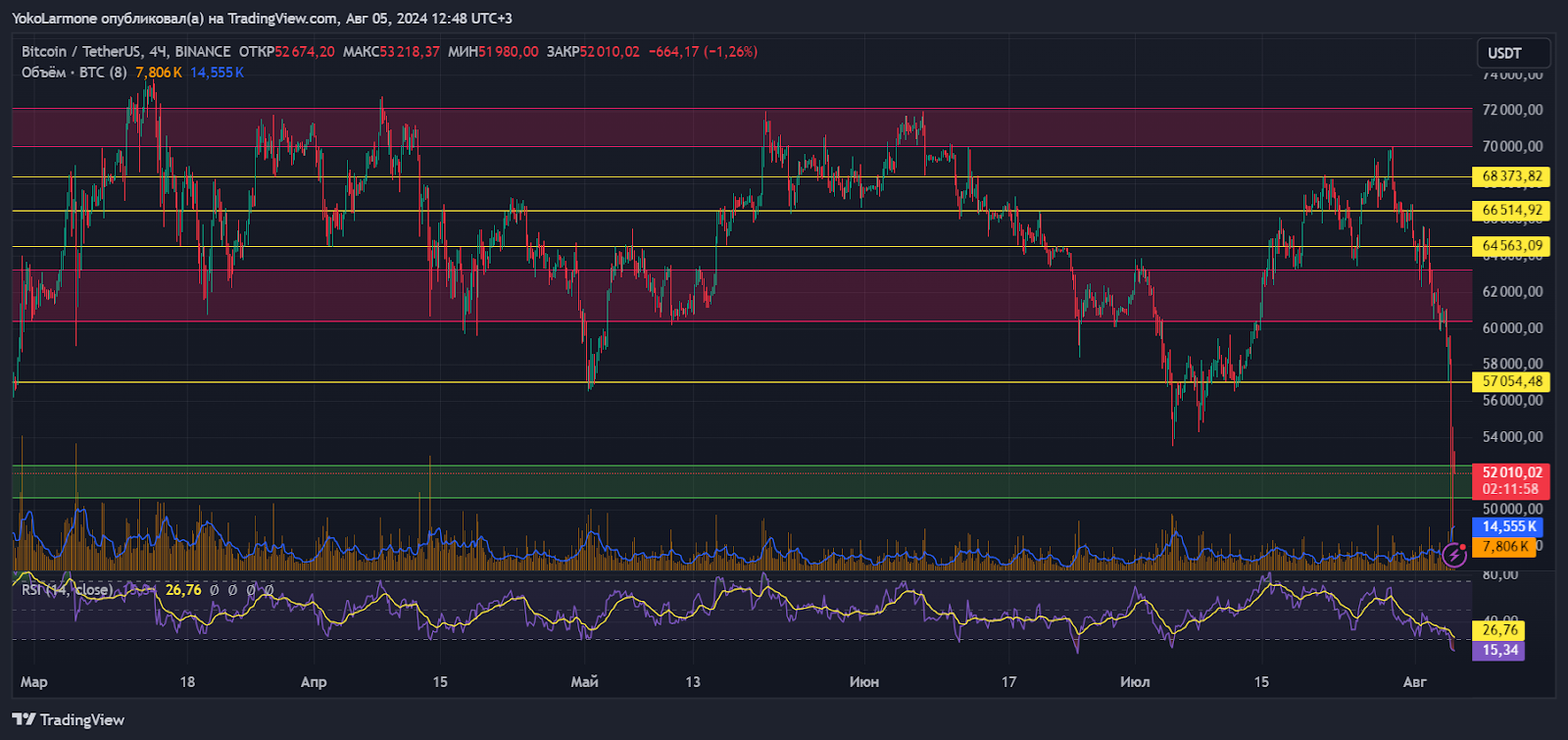Click the orange 7,806 K volume axis label
This screenshot has height=740, width=1568.
pyautogui.click(x=1504, y=547)
